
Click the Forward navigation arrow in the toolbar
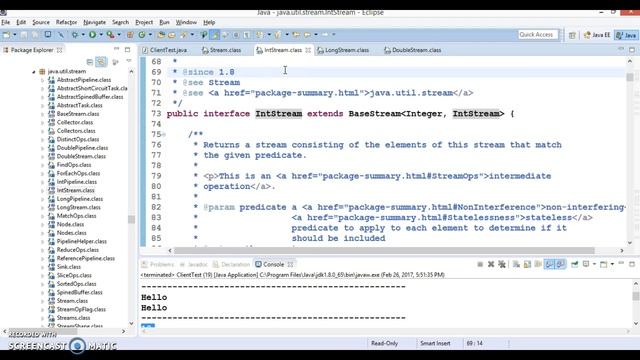click(325, 35)
